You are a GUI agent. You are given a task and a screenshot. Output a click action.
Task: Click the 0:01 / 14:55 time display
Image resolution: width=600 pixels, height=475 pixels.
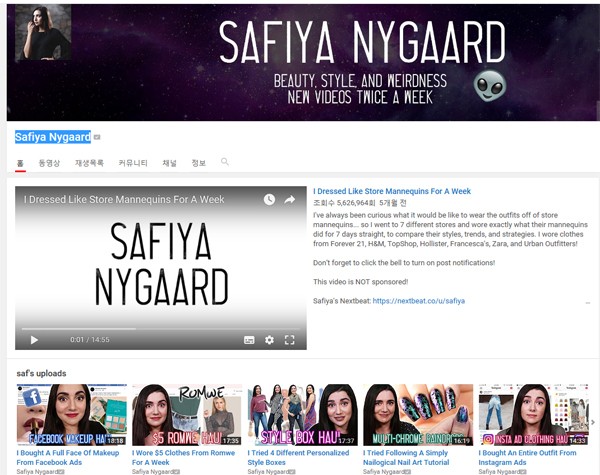90,340
